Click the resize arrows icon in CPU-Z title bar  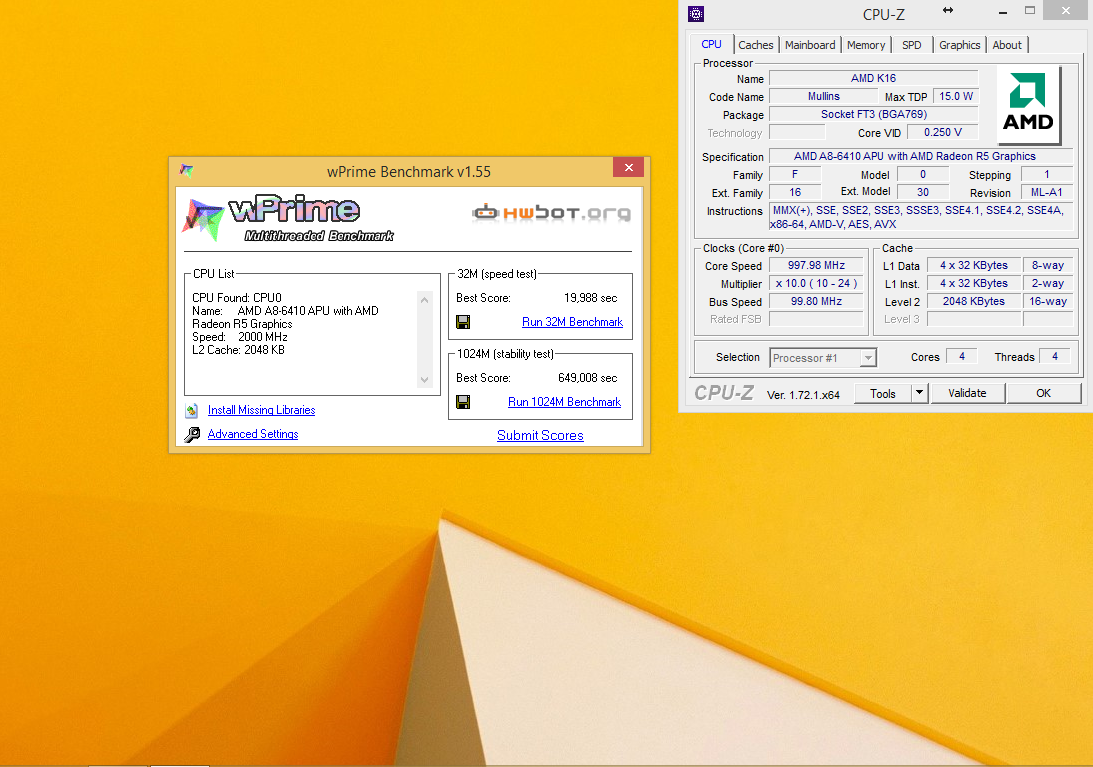[947, 10]
